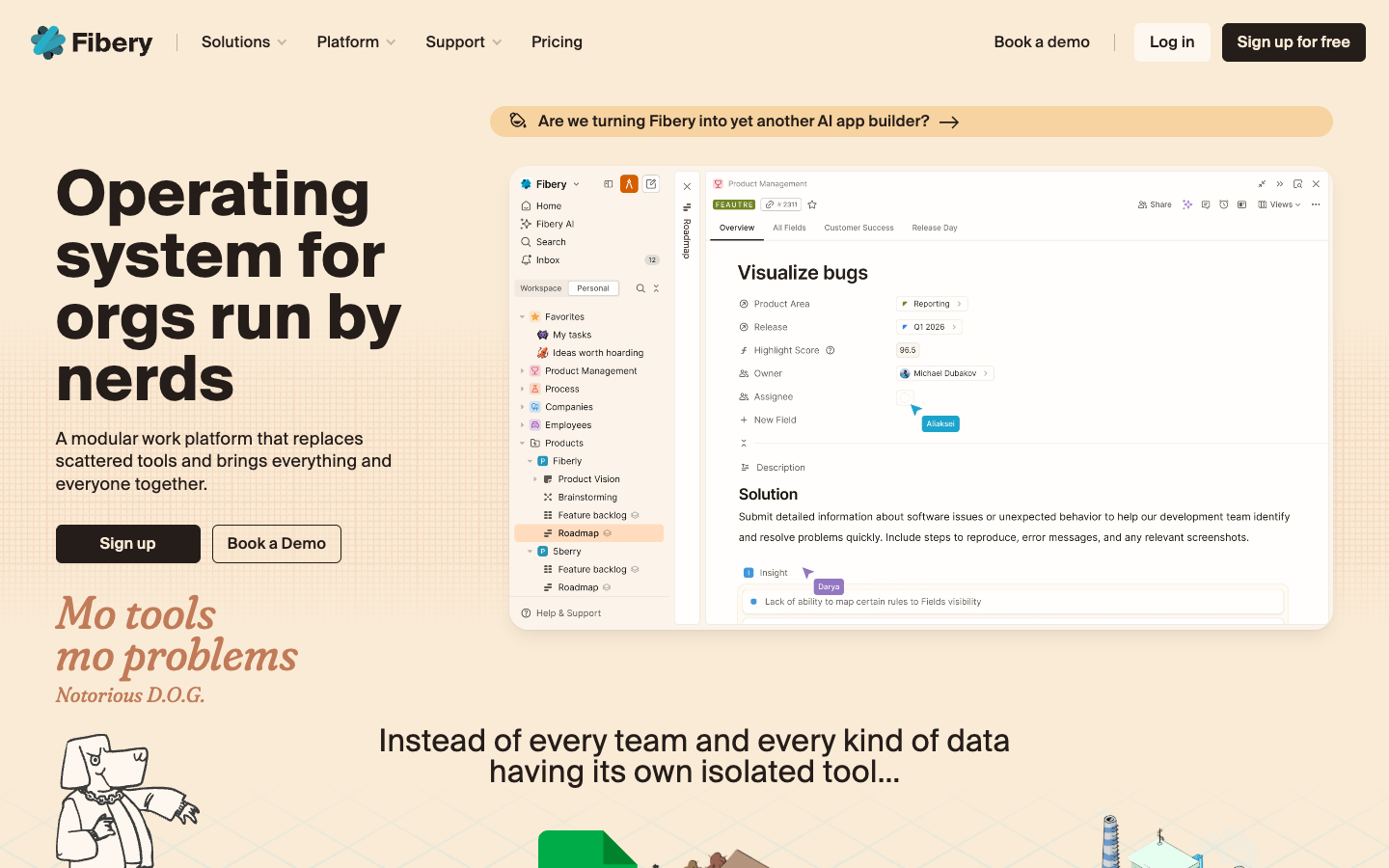1389x868 pixels.
Task: Open the Views dropdown
Action: [1280, 204]
